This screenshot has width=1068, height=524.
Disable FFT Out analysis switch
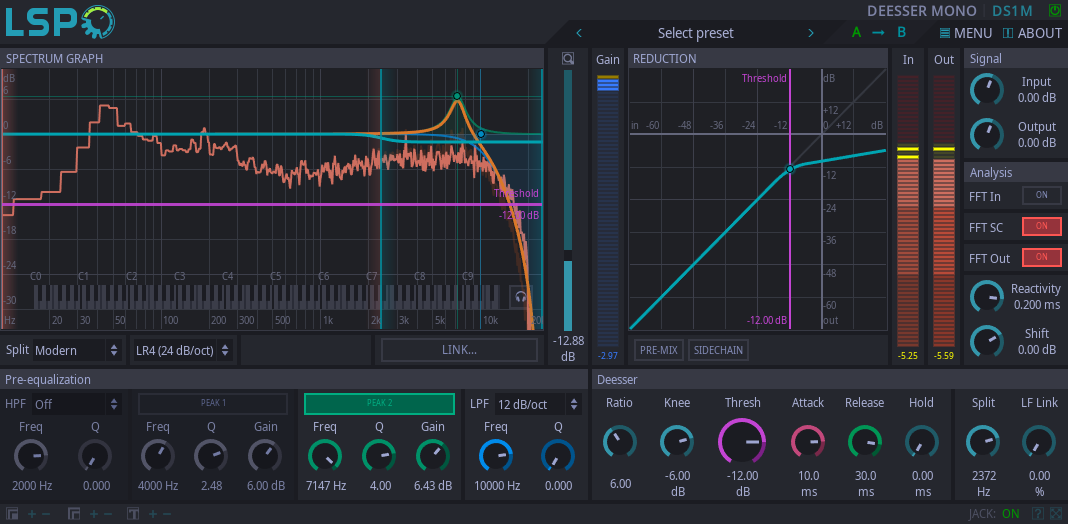coord(1041,258)
